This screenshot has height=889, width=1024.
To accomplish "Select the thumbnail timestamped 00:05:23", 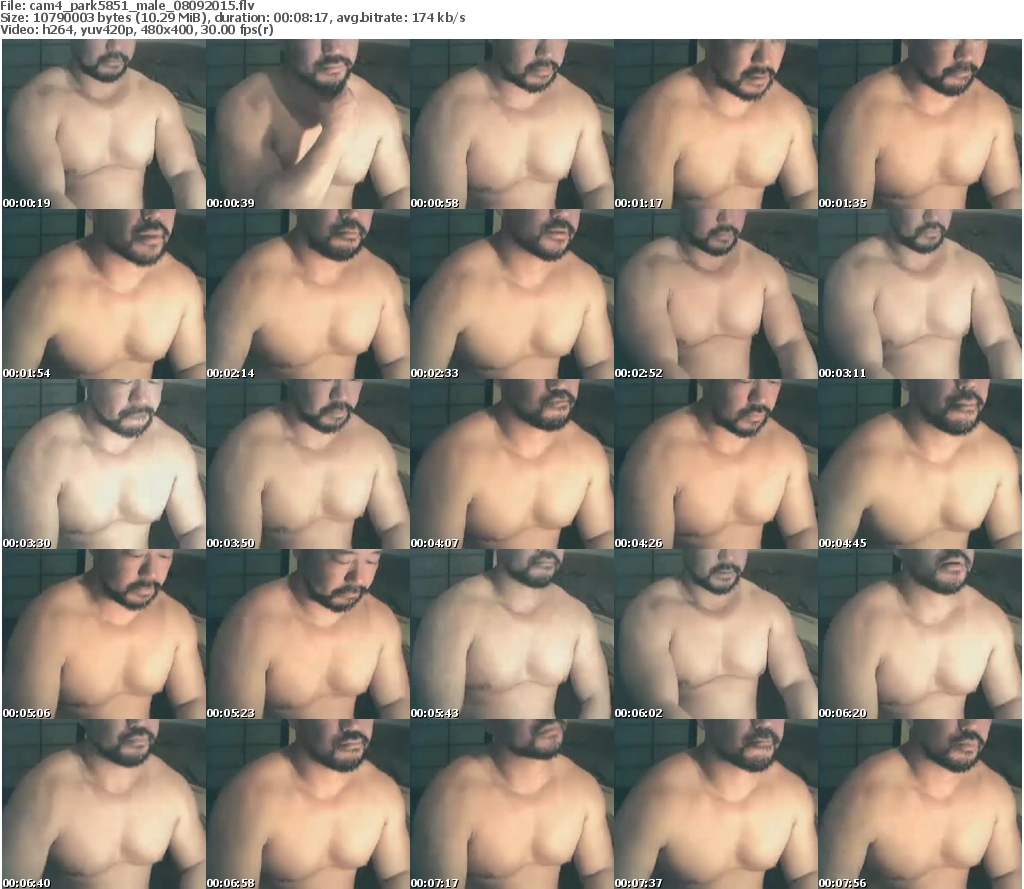I will pos(308,634).
